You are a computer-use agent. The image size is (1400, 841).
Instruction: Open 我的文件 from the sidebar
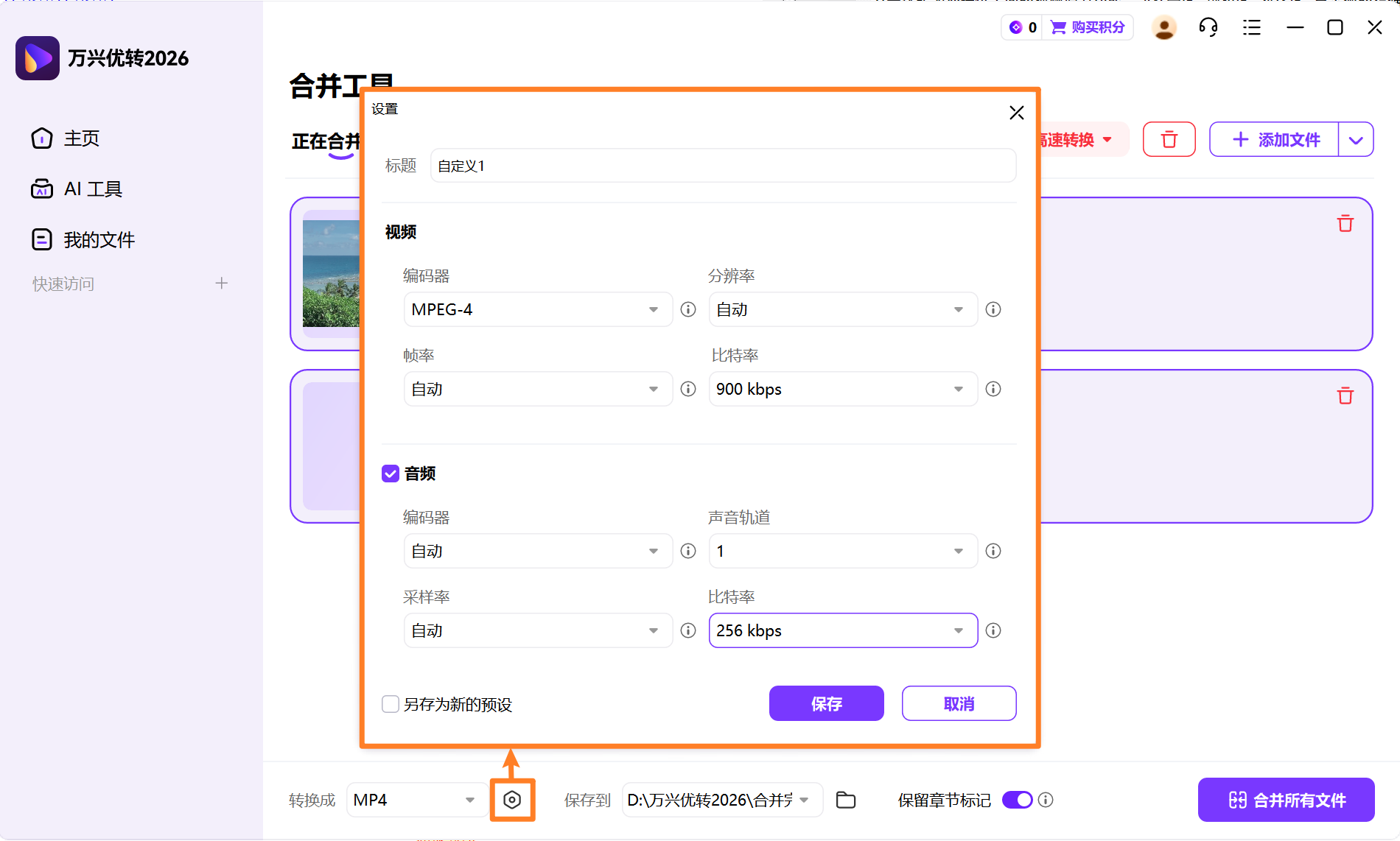[x=42, y=239]
